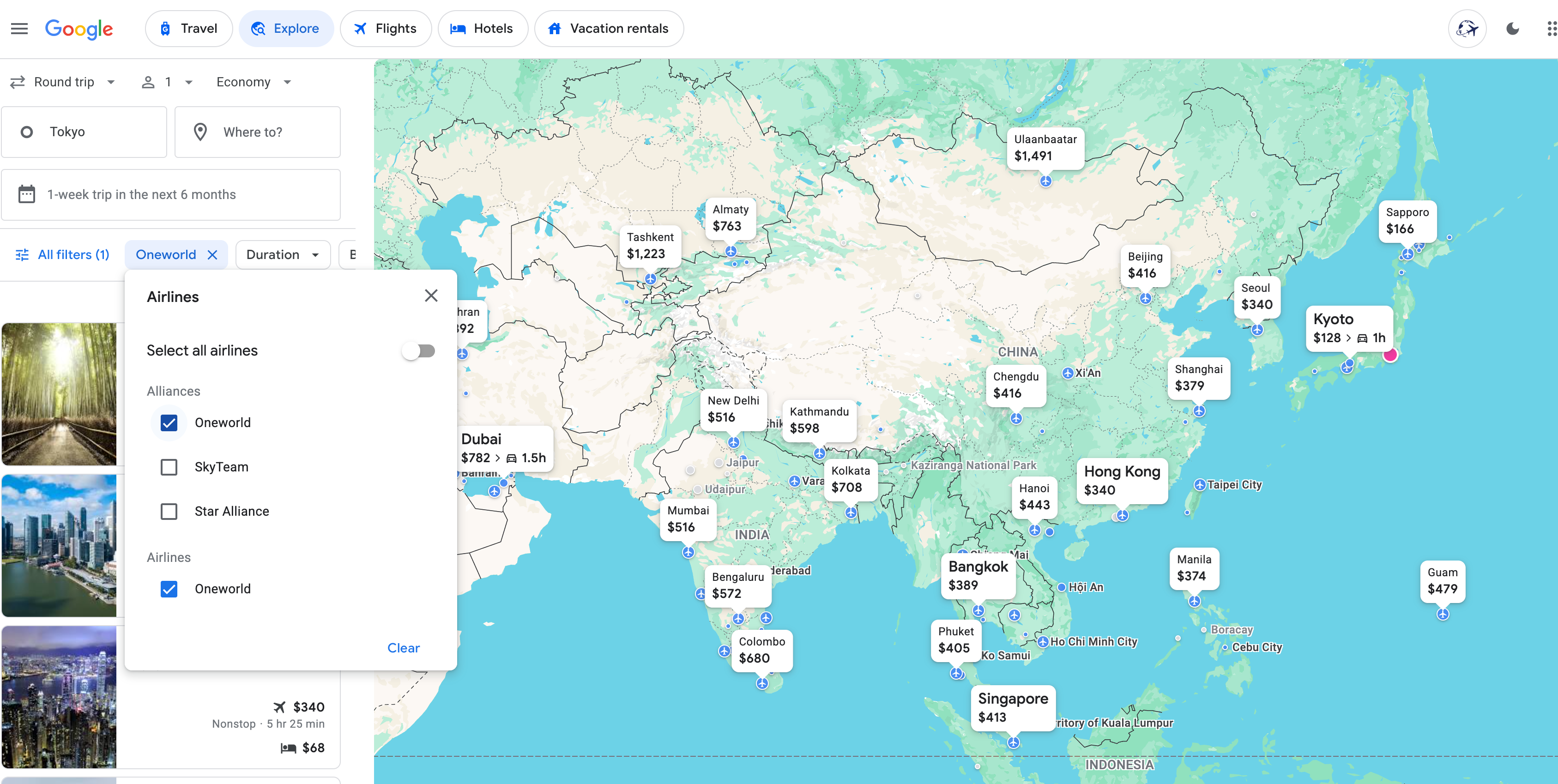Open All filters (1)
The height and width of the screenshot is (784, 1558).
pos(62,255)
